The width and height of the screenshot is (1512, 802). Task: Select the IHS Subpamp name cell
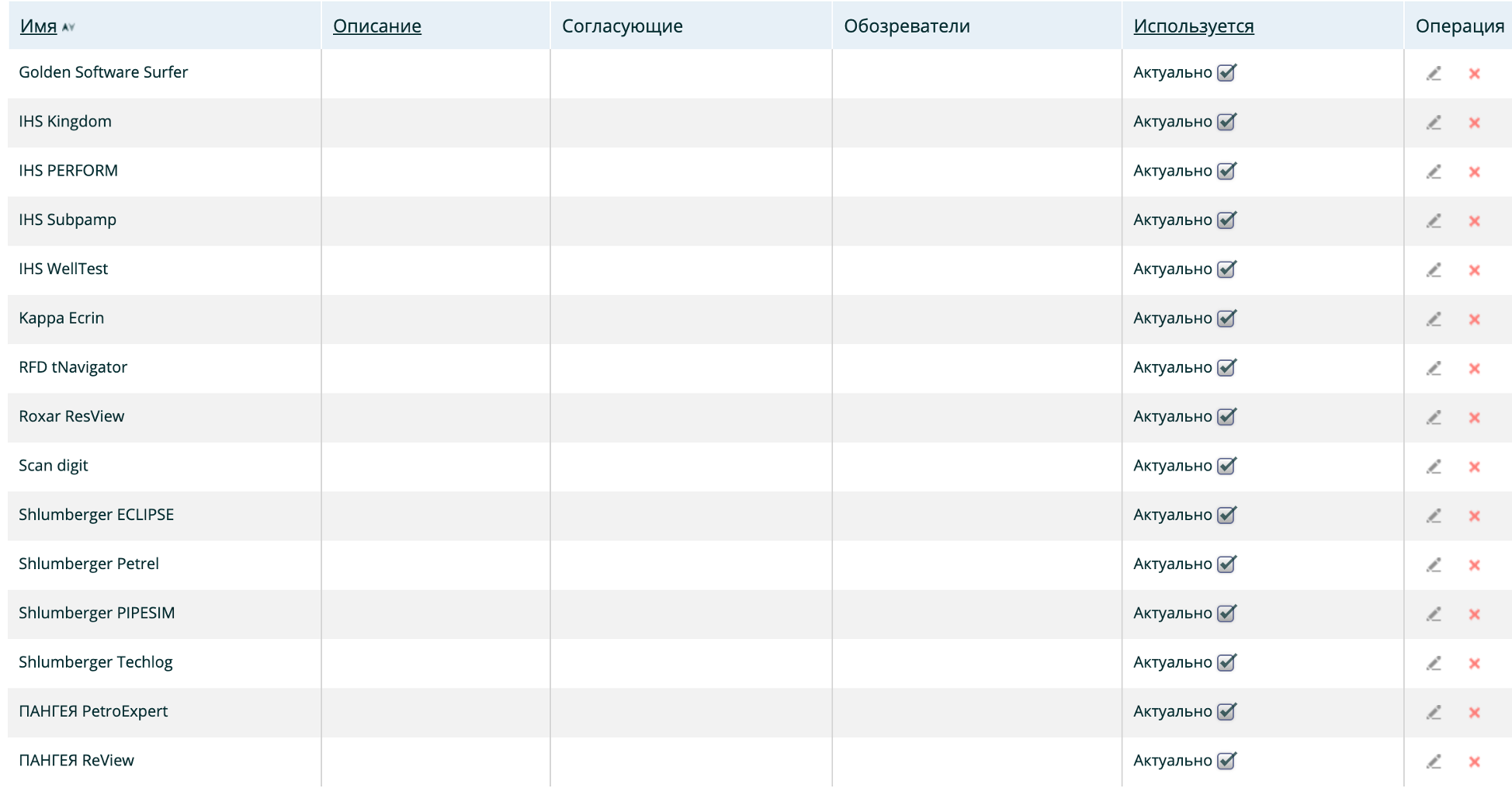165,220
